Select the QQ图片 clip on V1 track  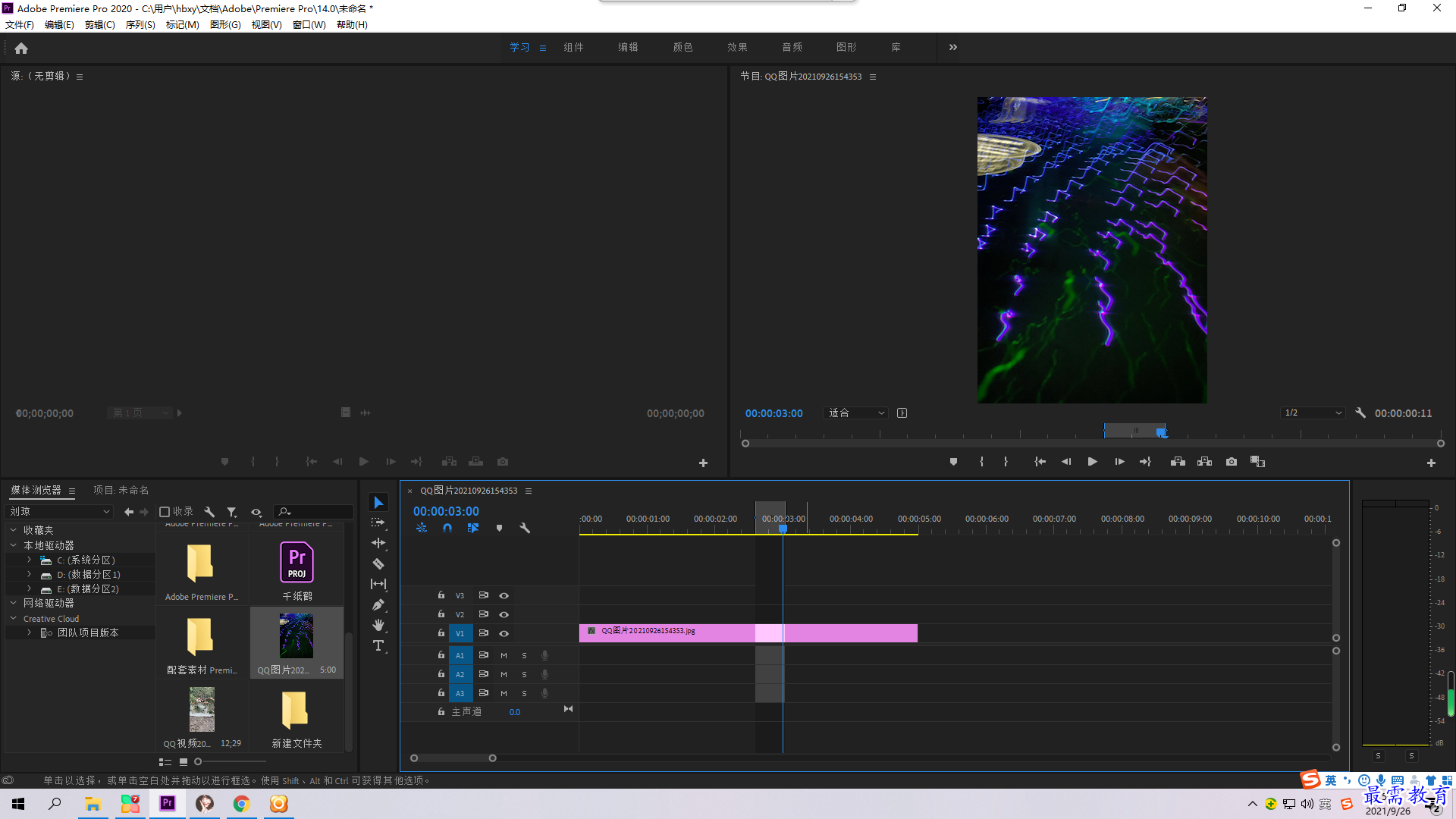pos(748,633)
